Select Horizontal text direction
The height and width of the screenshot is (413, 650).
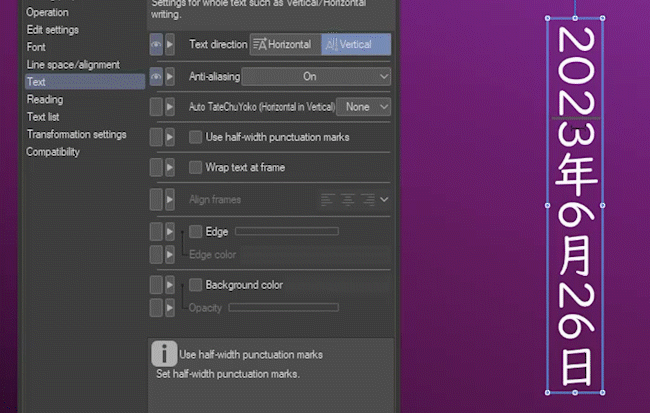coord(284,45)
